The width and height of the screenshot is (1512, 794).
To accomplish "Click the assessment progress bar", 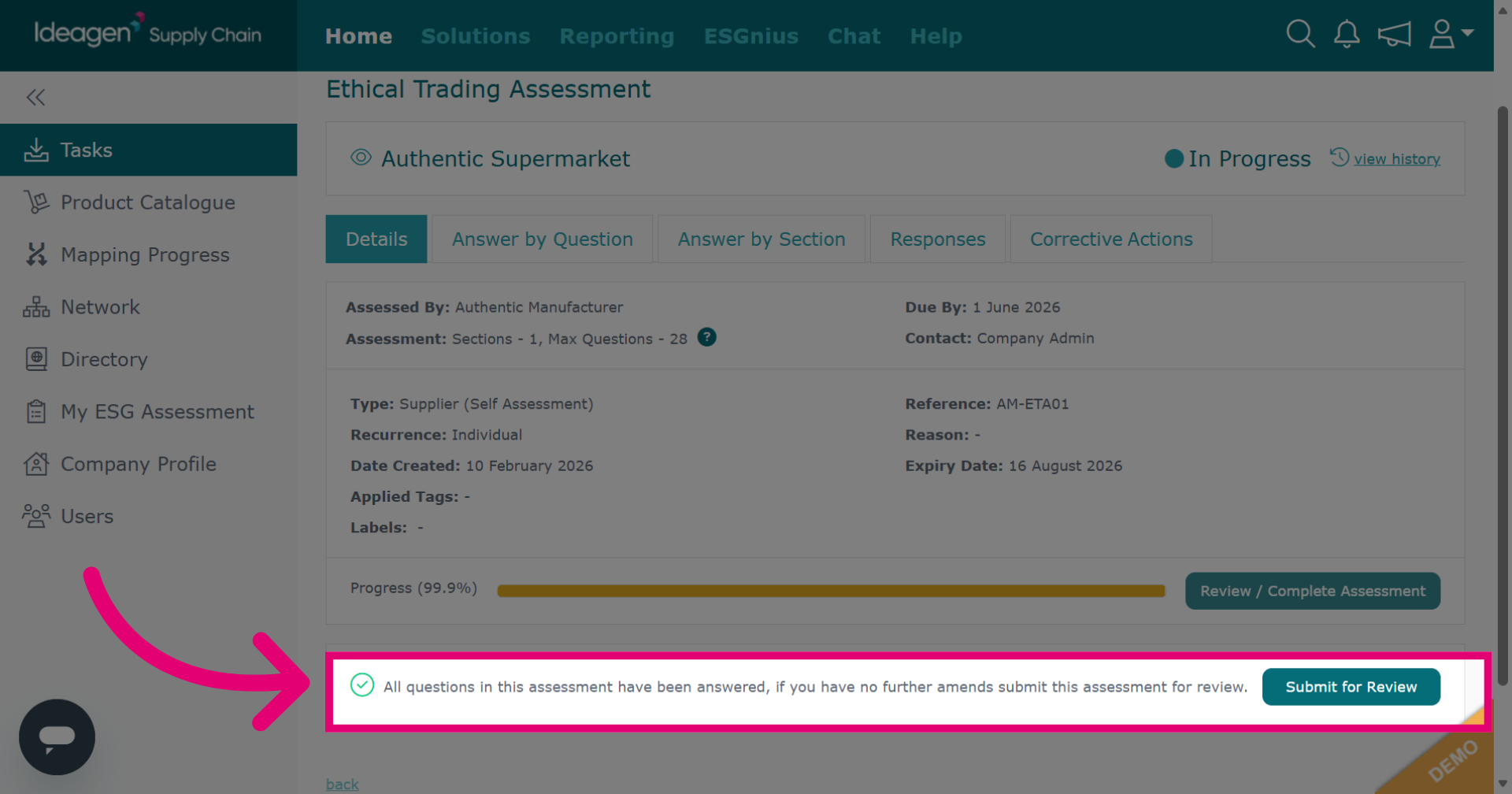I will 831,591.
